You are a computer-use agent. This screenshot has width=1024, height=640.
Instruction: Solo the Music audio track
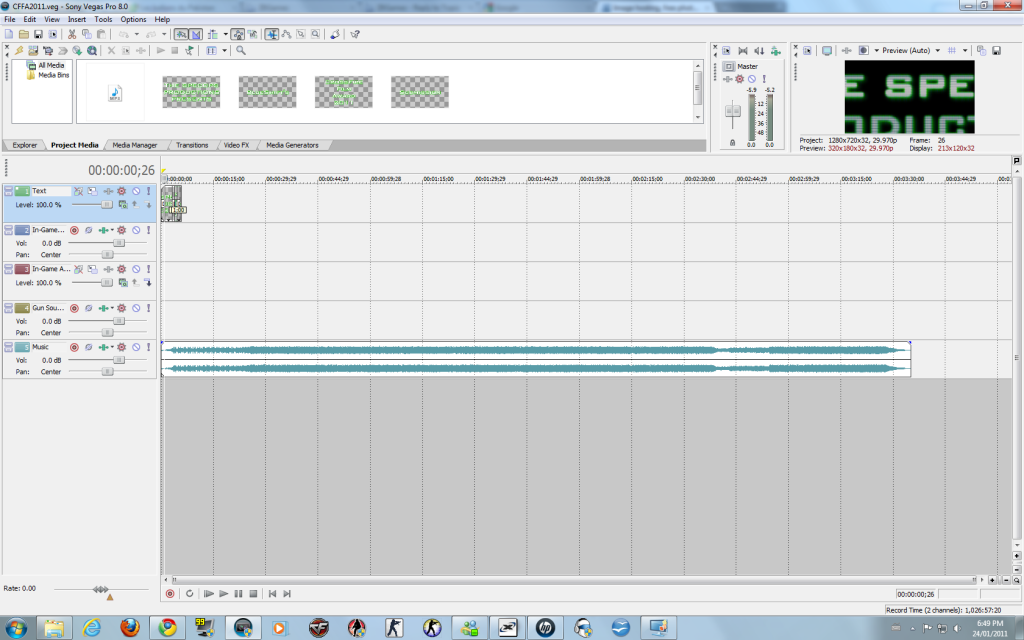(149, 347)
